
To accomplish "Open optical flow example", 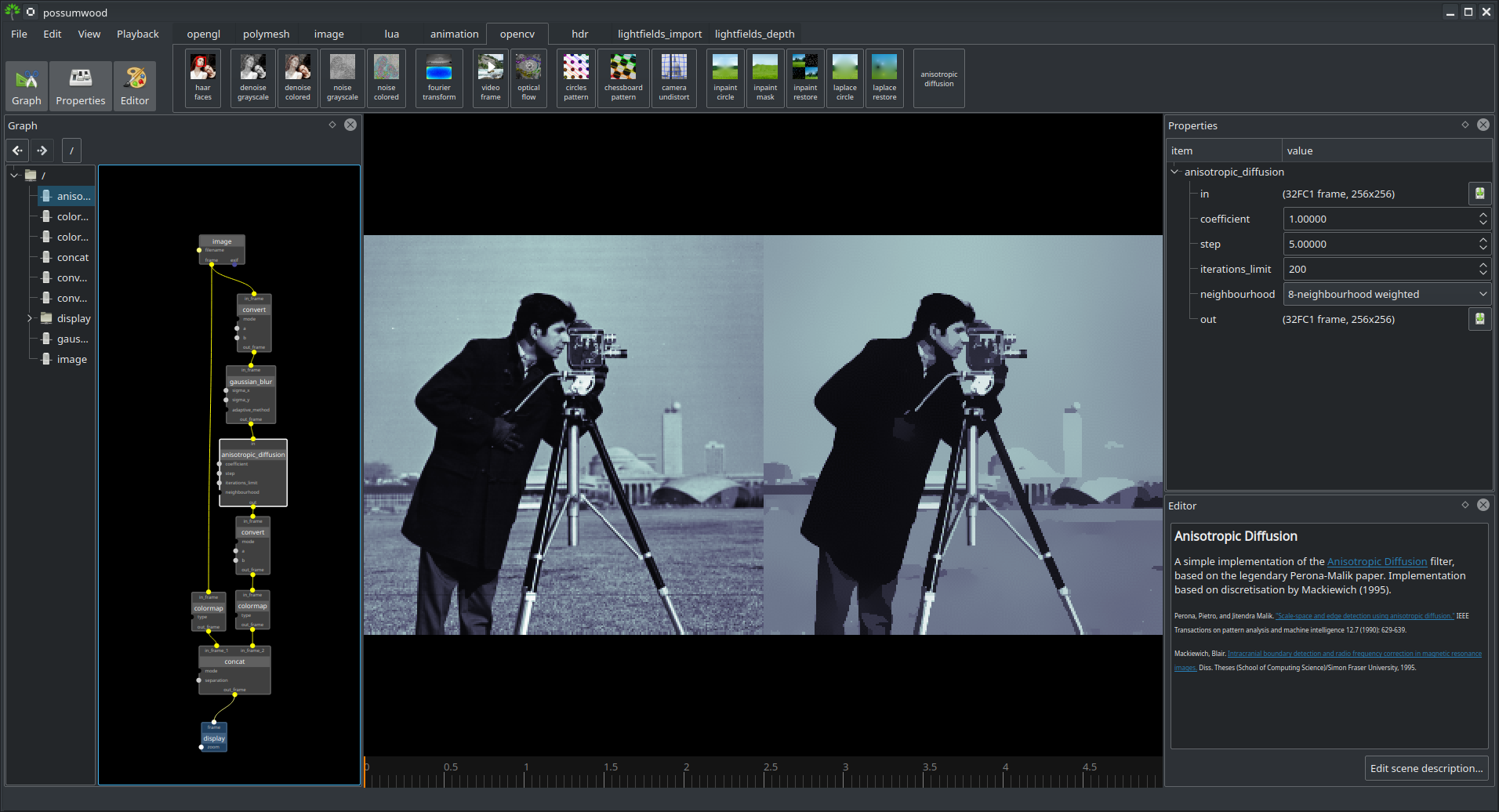I will (x=528, y=78).
